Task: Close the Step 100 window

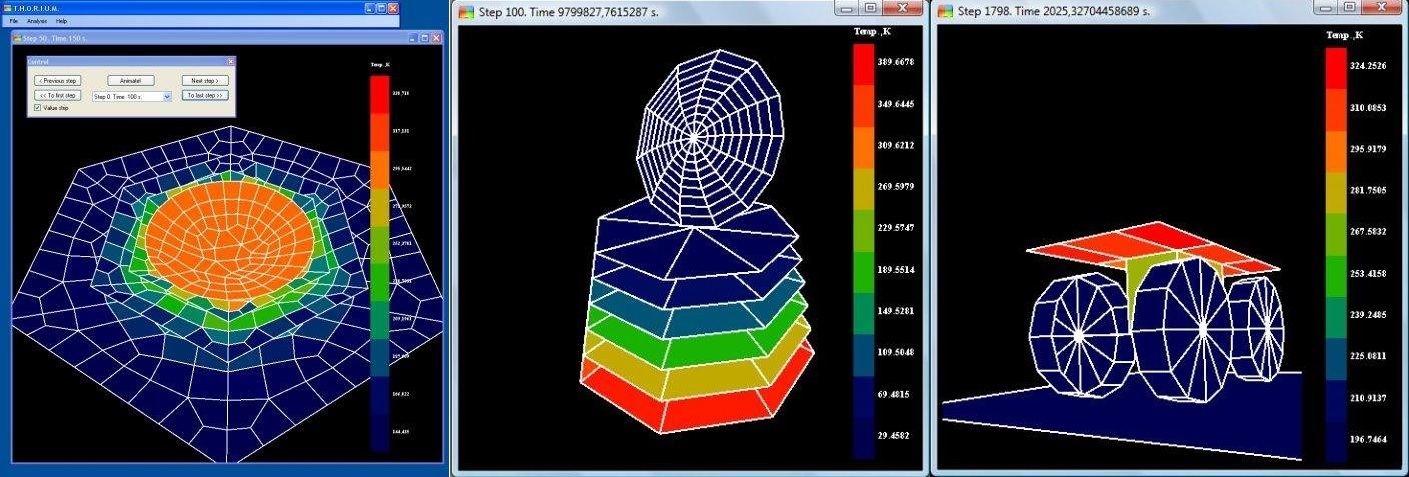Action: pyautogui.click(x=903, y=8)
